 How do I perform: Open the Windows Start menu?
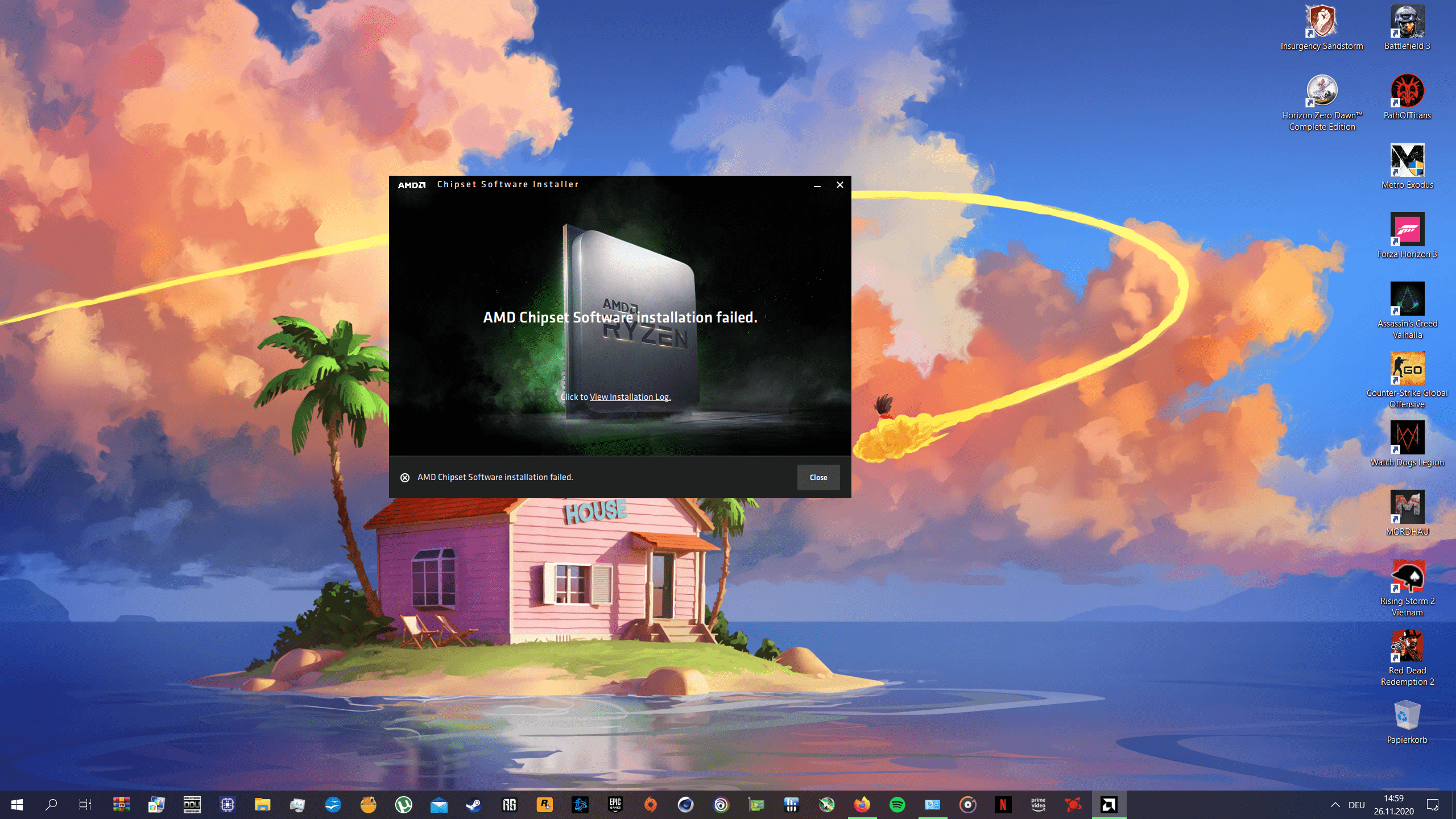pyautogui.click(x=17, y=805)
